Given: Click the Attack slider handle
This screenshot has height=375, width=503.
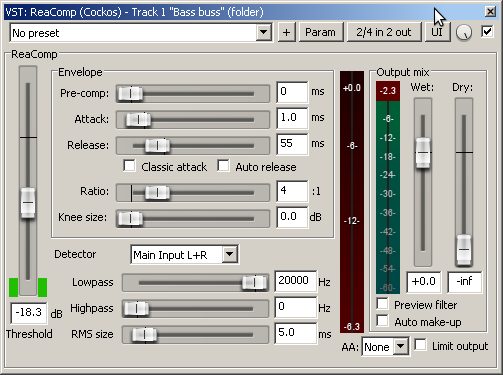Looking at the screenshot, I should [x=138, y=120].
